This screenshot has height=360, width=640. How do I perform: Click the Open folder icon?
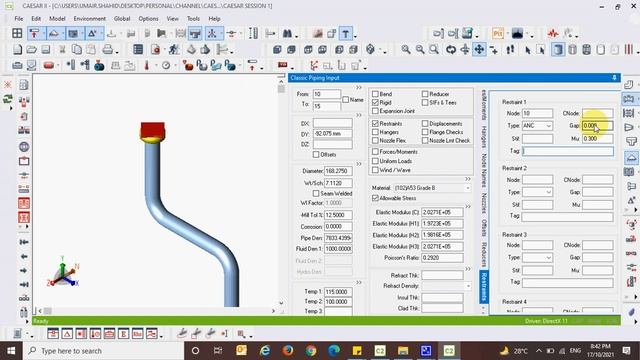click(31, 50)
